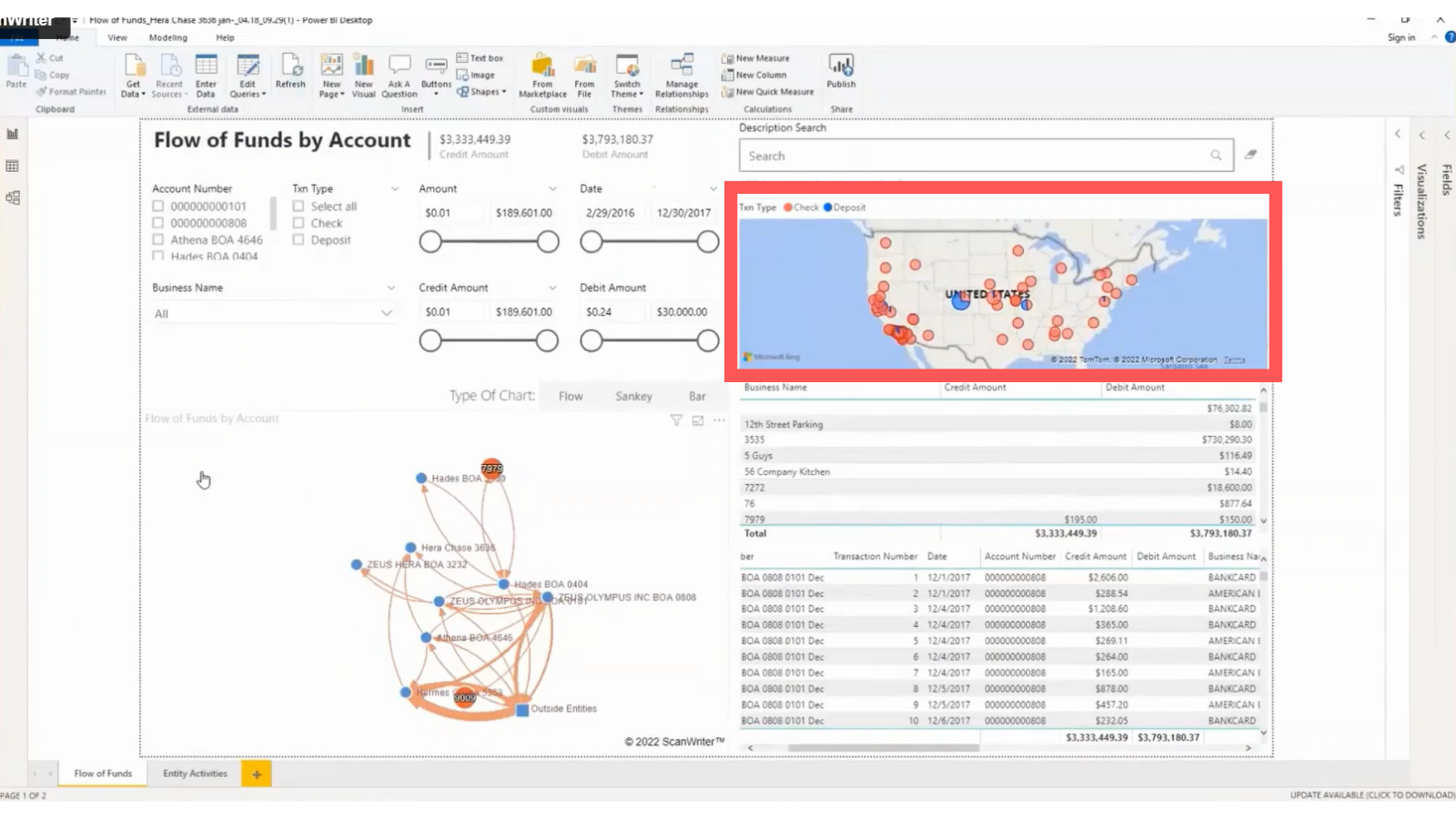1456x819 pixels.
Task: Expand the Txn Type slicer dropdown arrow
Action: tap(394, 189)
